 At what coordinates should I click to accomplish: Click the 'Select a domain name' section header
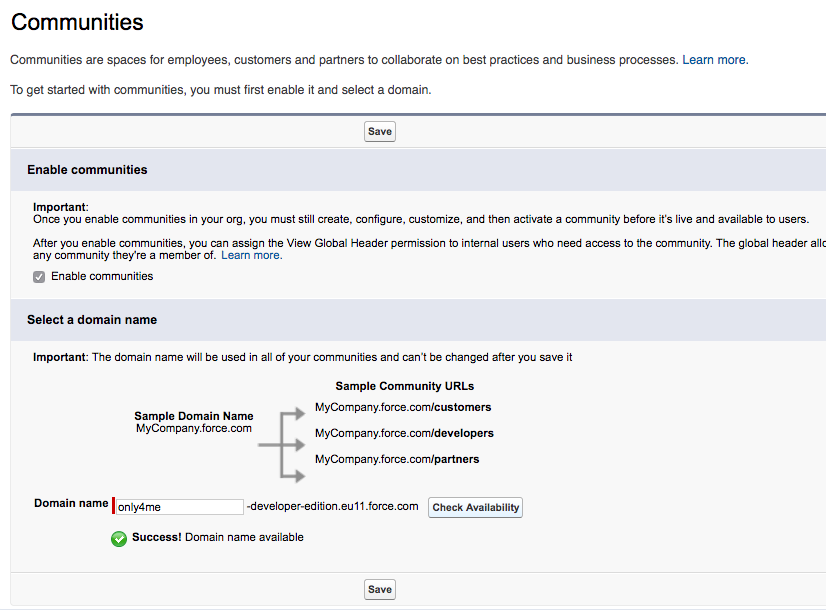click(92, 320)
